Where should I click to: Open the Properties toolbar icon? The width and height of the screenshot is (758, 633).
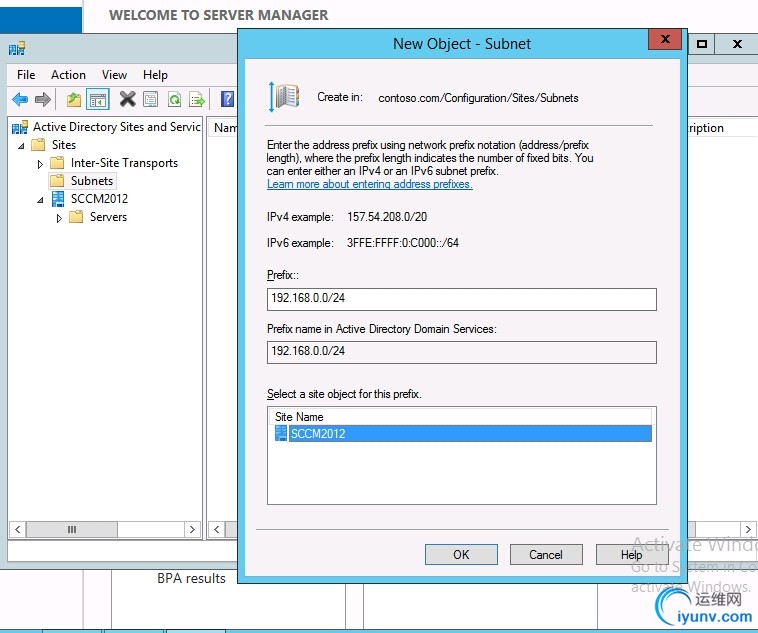click(151, 100)
